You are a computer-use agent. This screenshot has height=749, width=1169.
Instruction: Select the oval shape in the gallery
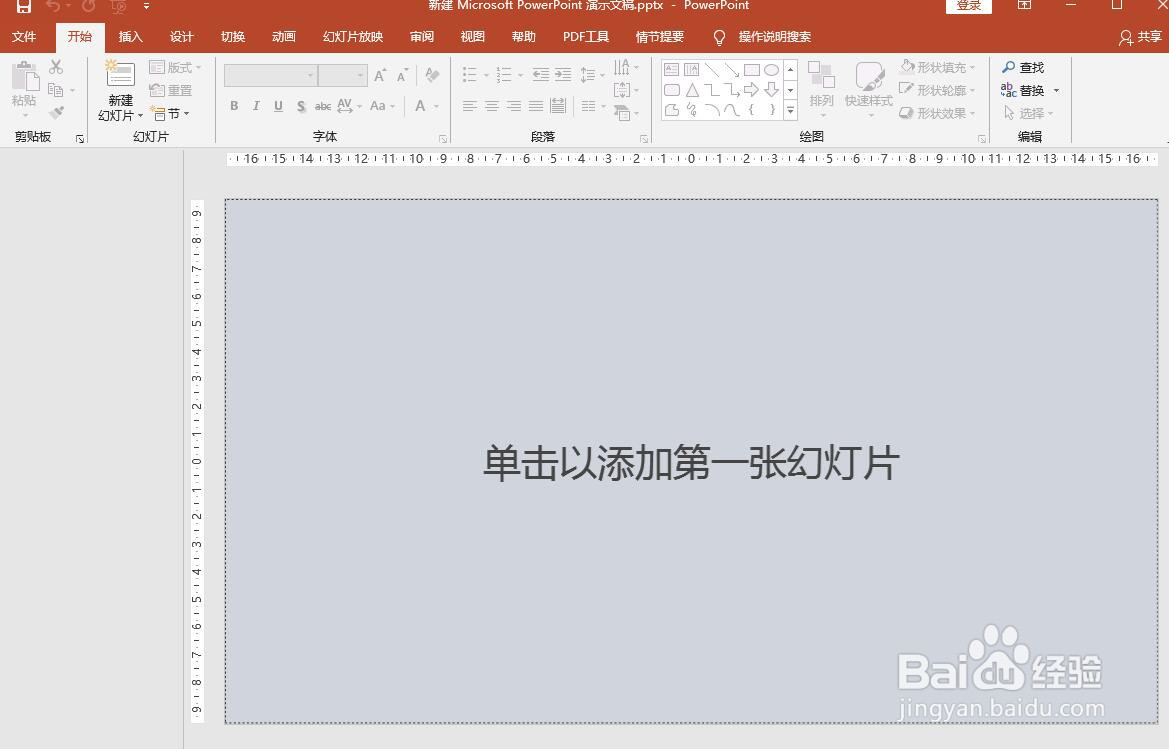772,70
